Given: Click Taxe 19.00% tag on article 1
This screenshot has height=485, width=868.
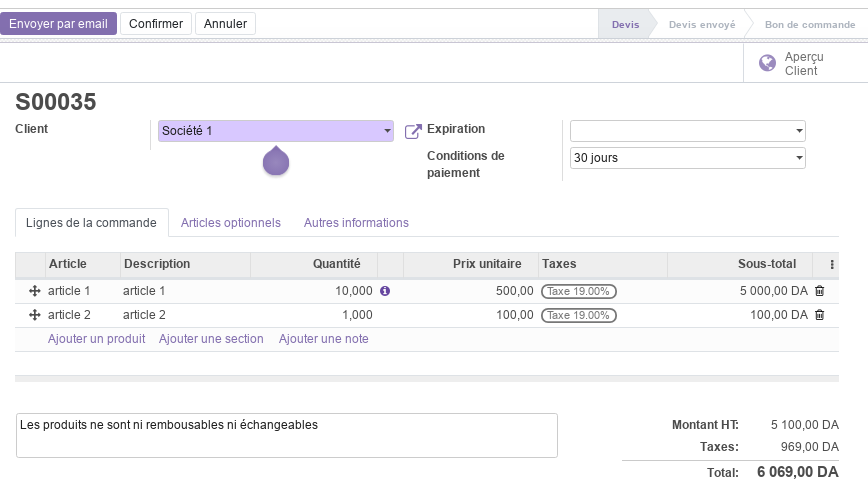Looking at the screenshot, I should (578, 291).
